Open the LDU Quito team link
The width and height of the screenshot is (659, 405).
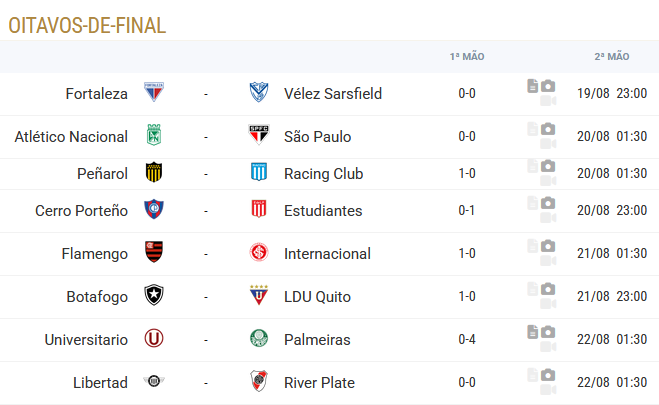[x=317, y=297]
